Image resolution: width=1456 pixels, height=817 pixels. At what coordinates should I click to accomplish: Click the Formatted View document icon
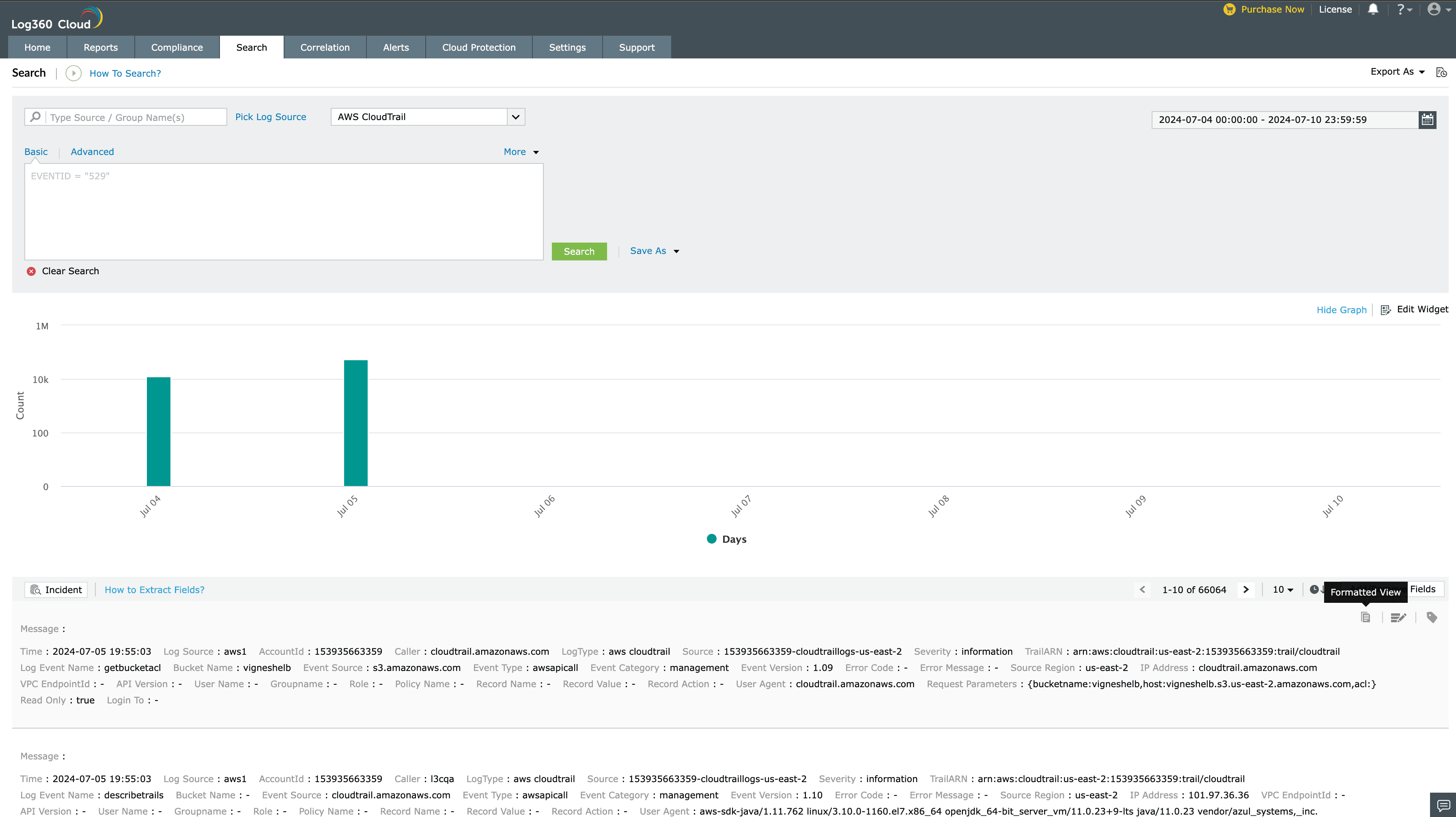click(1366, 617)
